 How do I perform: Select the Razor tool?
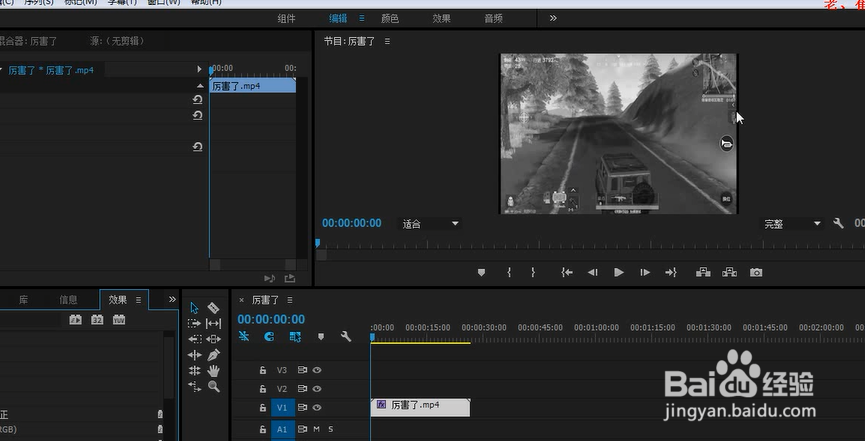(213, 308)
